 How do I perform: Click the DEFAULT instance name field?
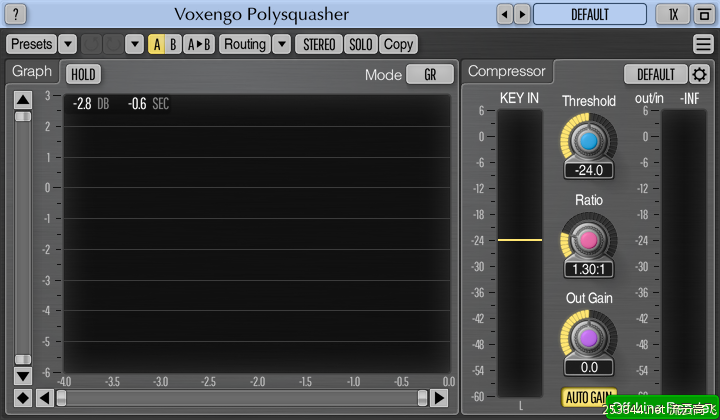coord(590,14)
